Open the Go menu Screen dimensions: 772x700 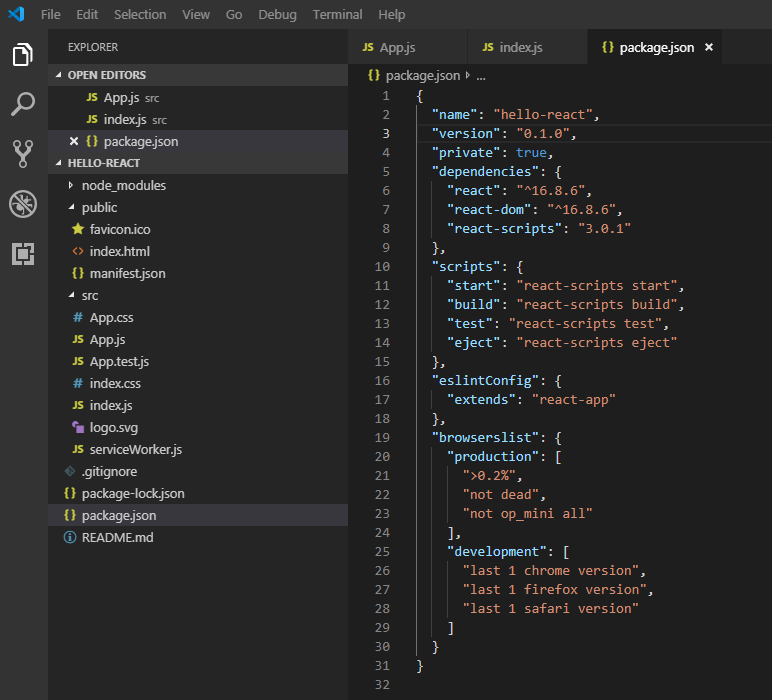point(234,15)
